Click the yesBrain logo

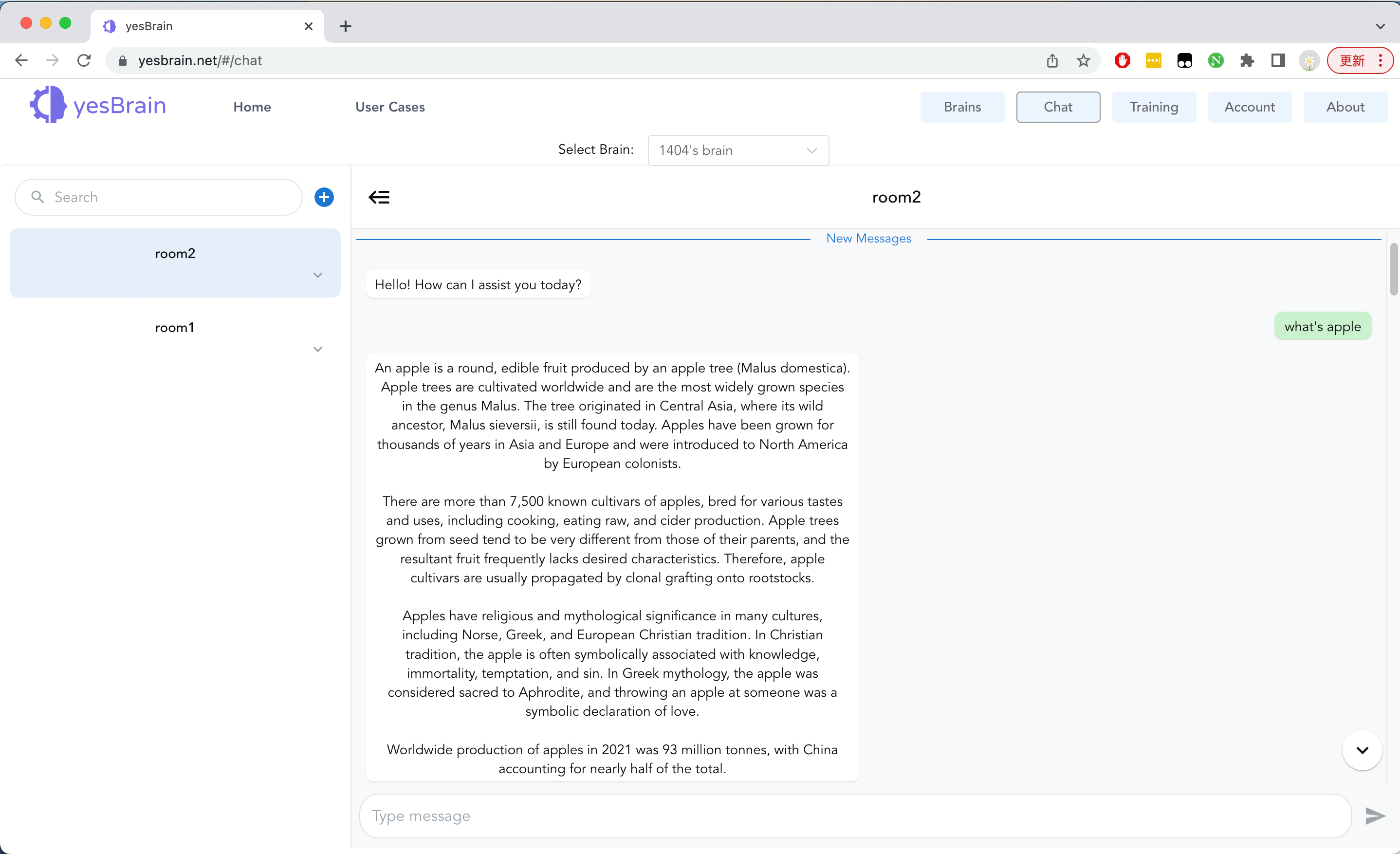pos(98,105)
